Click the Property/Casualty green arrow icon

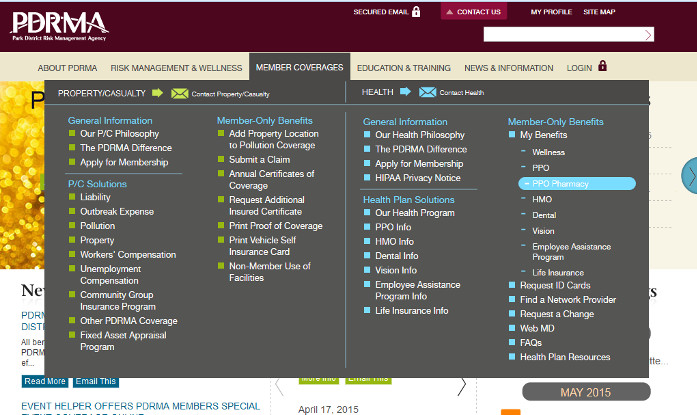tap(156, 93)
